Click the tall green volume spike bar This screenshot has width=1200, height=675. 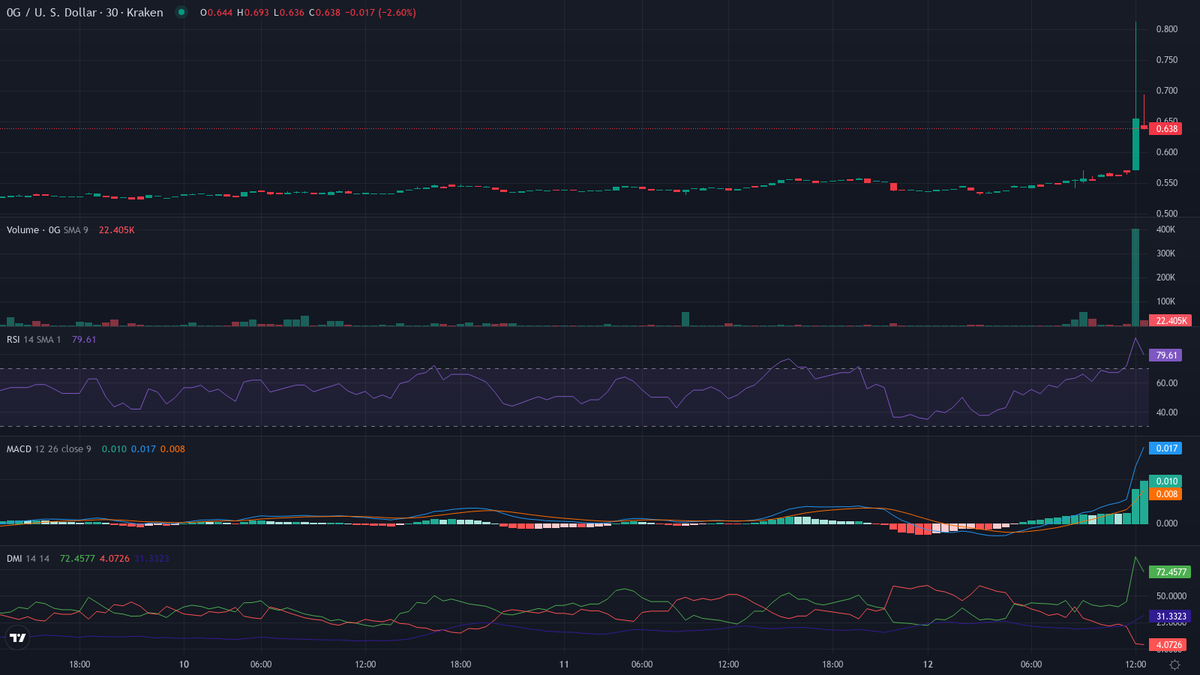[1135, 277]
